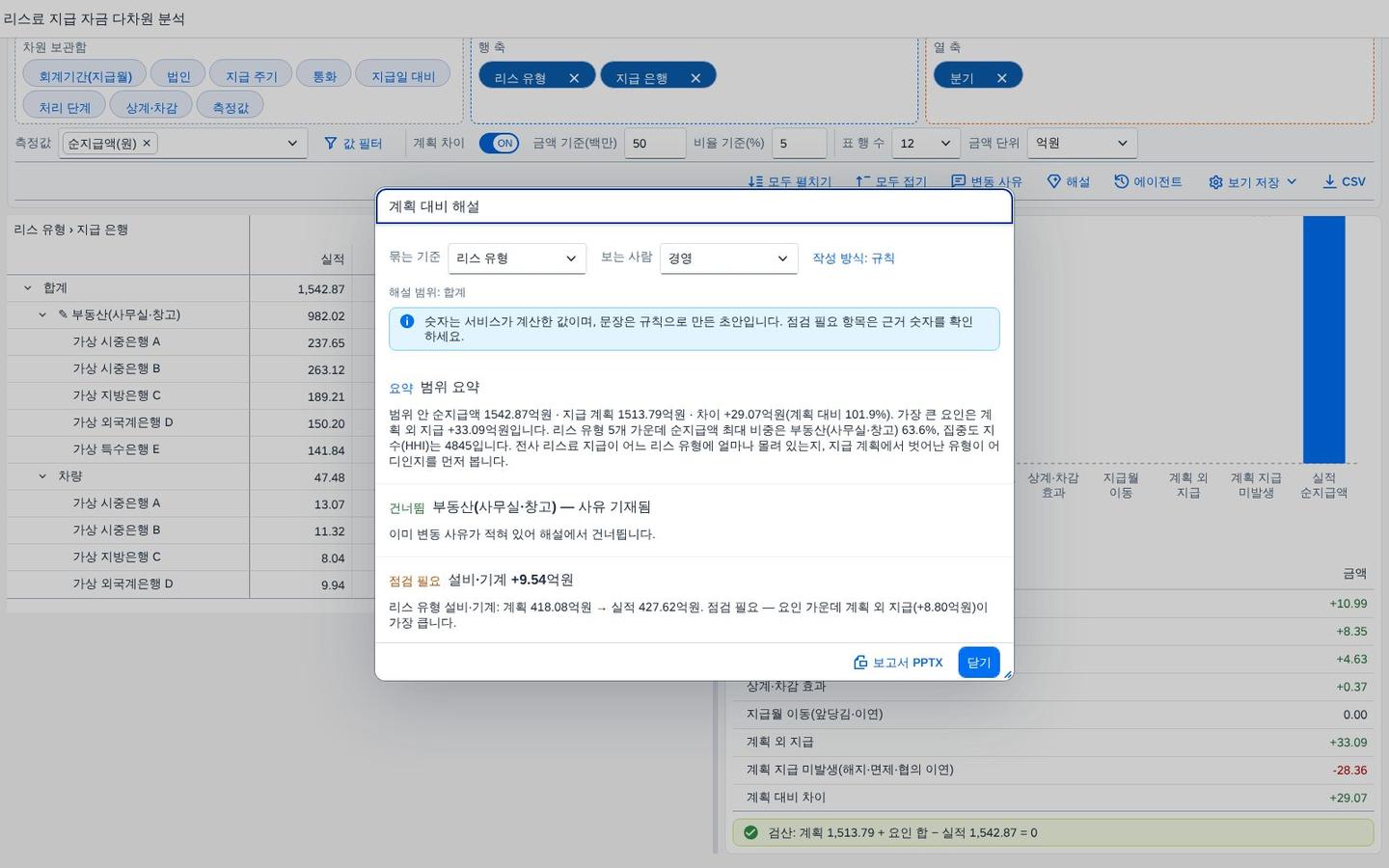The width and height of the screenshot is (1389, 868).
Task: Clear the 순지급액(원) measure token
Action: (x=147, y=143)
